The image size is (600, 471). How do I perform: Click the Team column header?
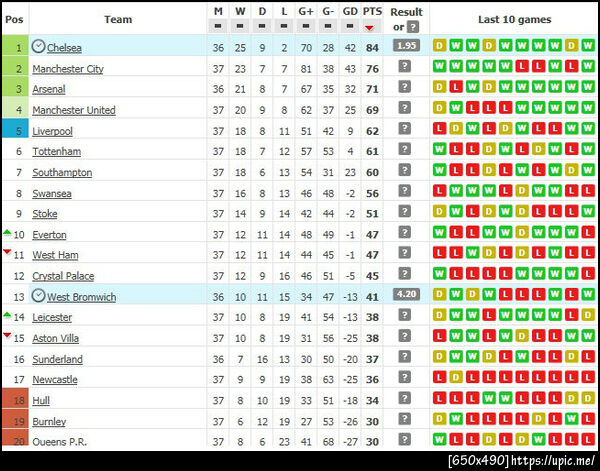(117, 19)
